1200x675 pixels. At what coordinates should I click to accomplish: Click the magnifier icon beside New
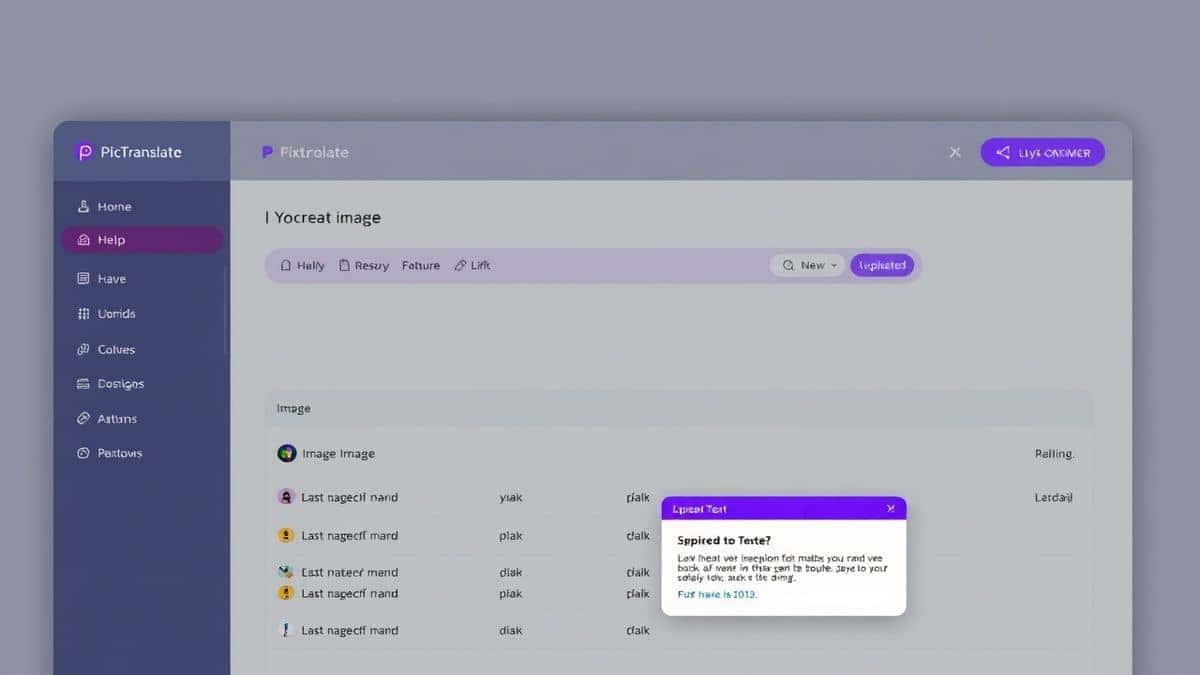pyautogui.click(x=788, y=265)
